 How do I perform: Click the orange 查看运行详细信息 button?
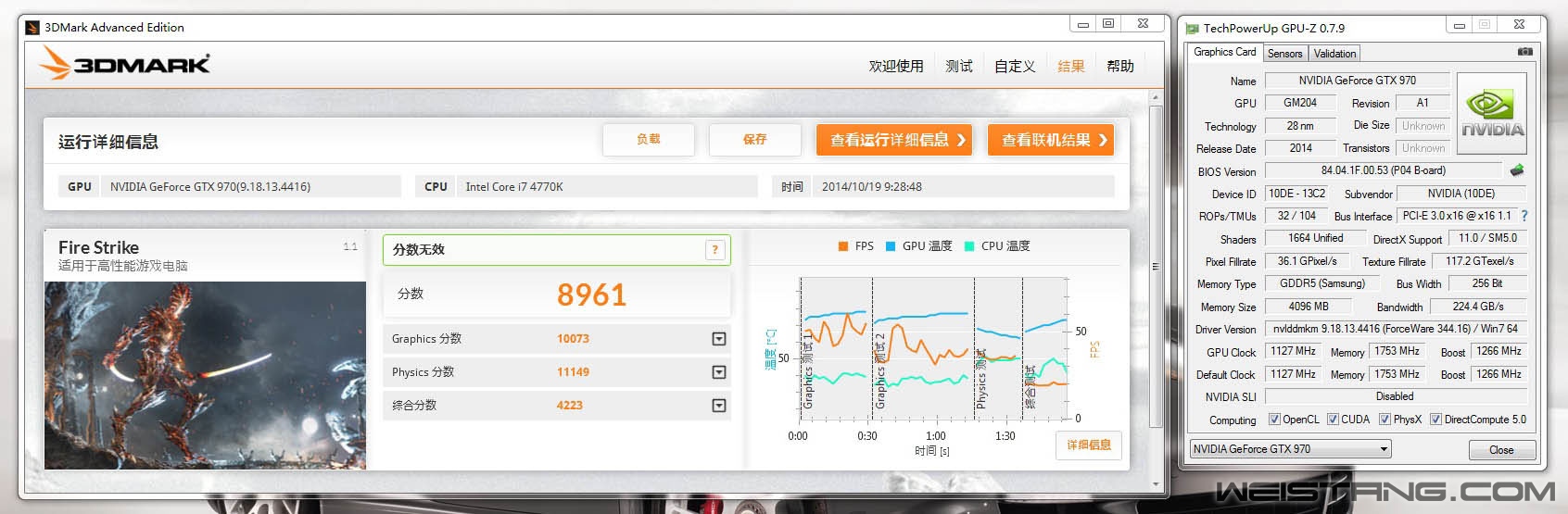[894, 140]
